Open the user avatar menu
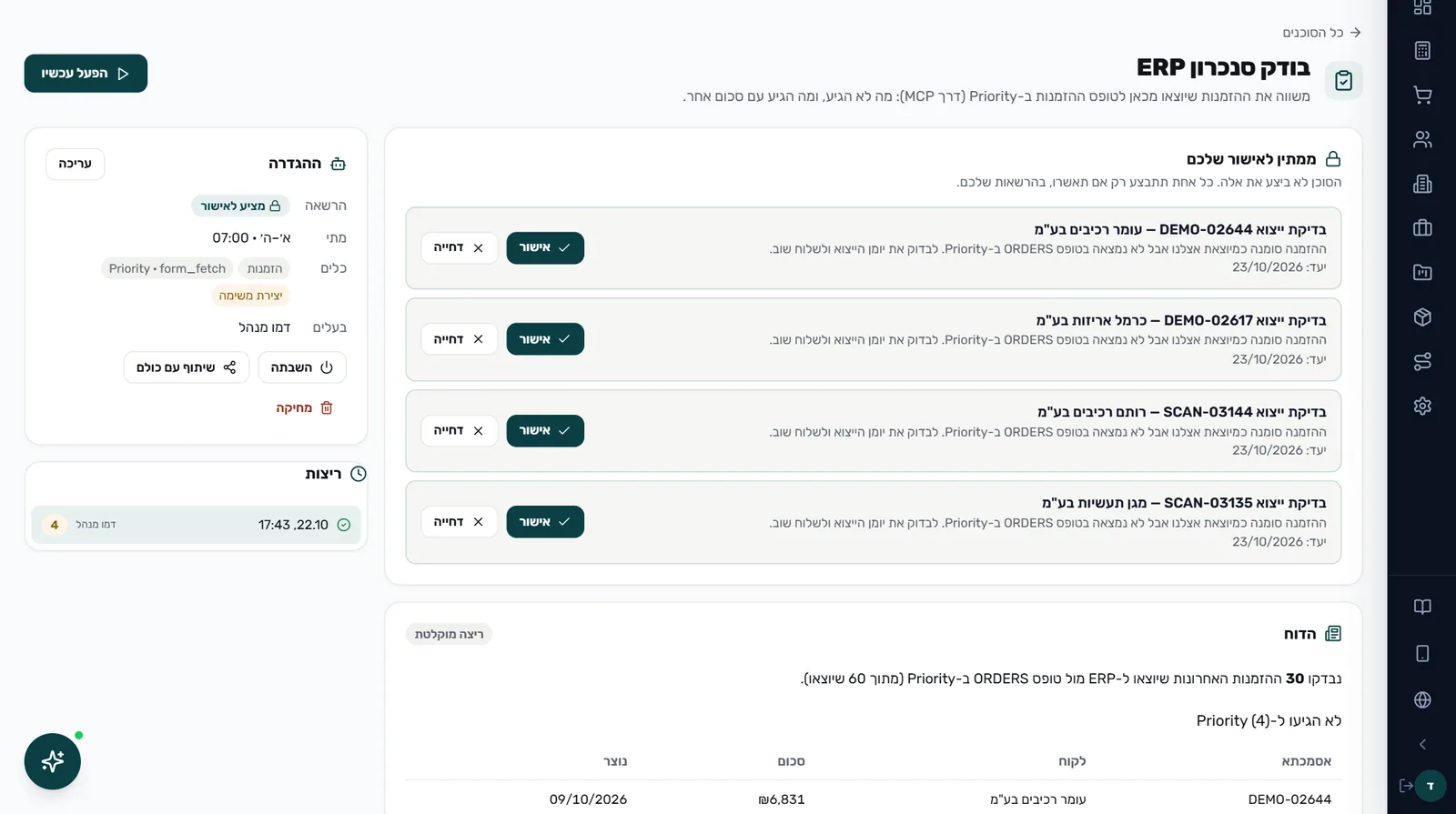The image size is (1456, 814). coord(1431,786)
